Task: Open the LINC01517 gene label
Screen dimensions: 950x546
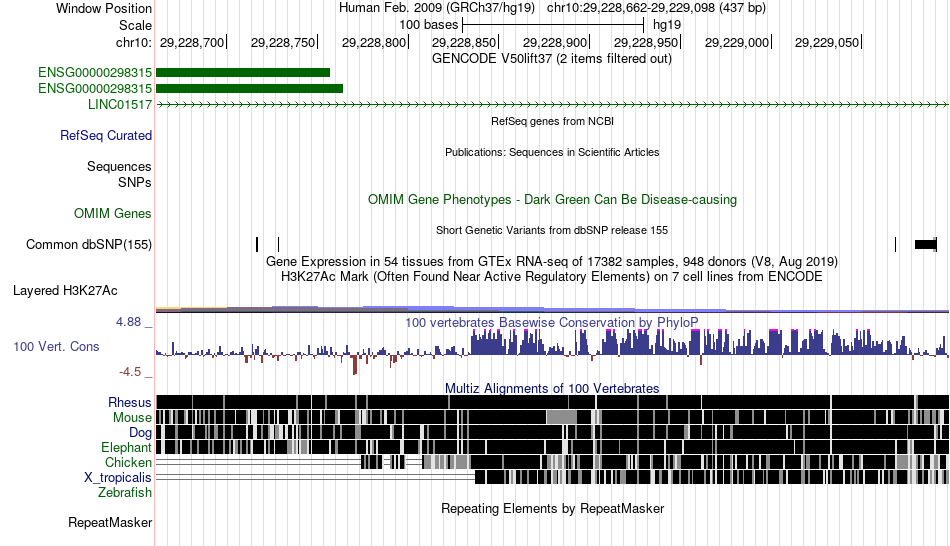Action: [120, 104]
